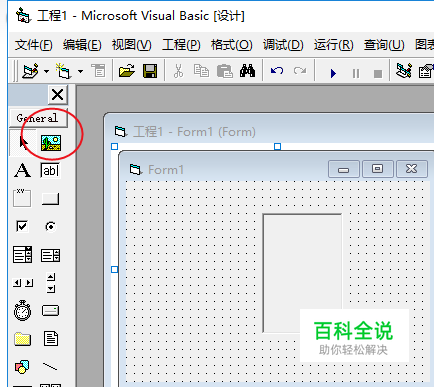
Task: Select the PictureBox control tool
Action: point(51,143)
